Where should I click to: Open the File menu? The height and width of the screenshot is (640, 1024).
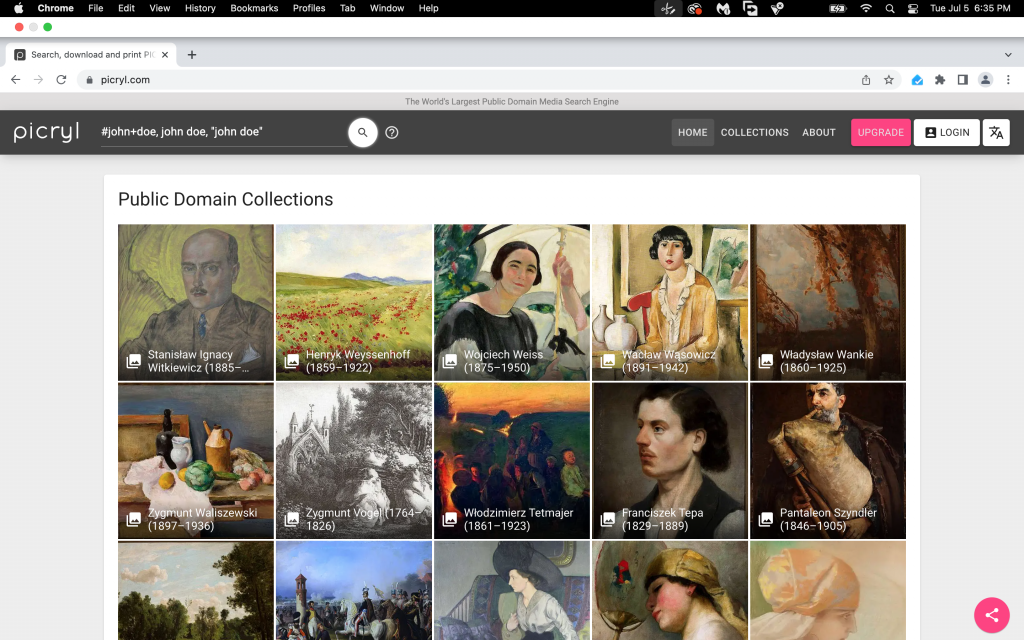(x=96, y=8)
